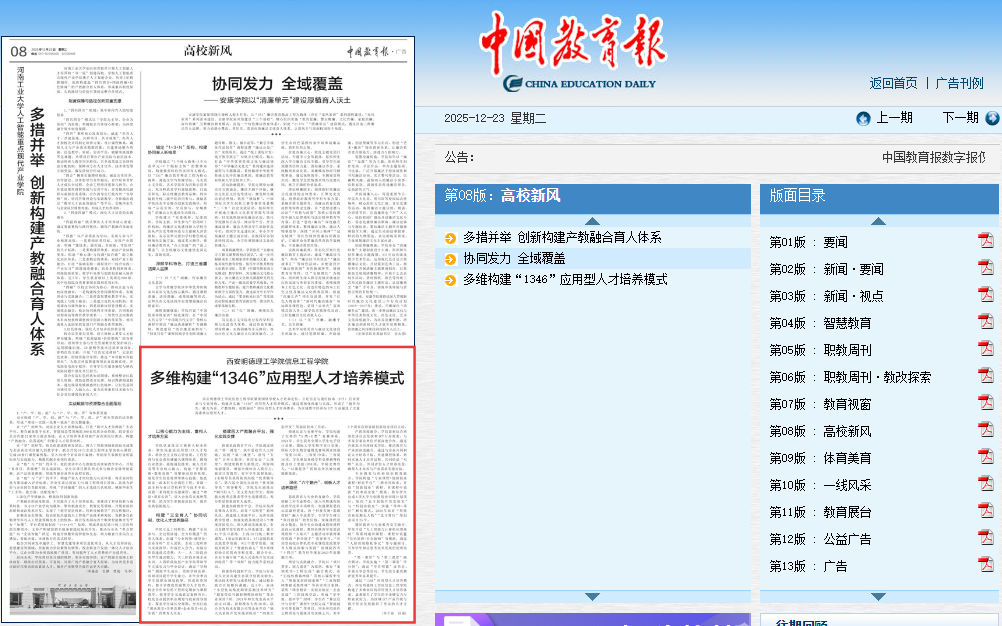Select 第05版 职教周刊 in page directory
Image resolution: width=1002 pixels, height=626 pixels.
point(820,350)
